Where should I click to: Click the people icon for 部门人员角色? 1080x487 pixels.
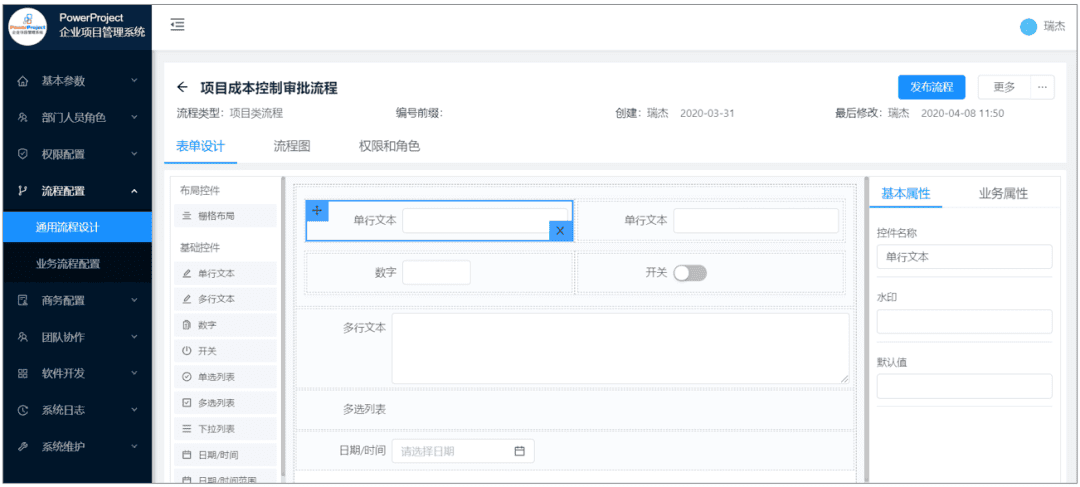pyautogui.click(x=23, y=118)
